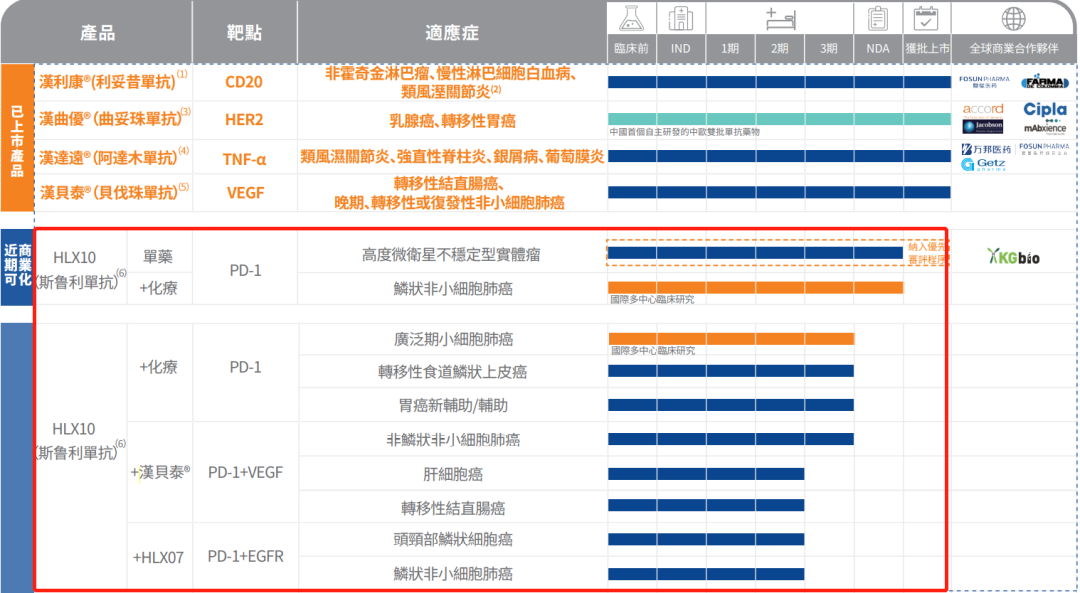Click the mAbxience logo
This screenshot has width=1080, height=593.
[x=1045, y=127]
